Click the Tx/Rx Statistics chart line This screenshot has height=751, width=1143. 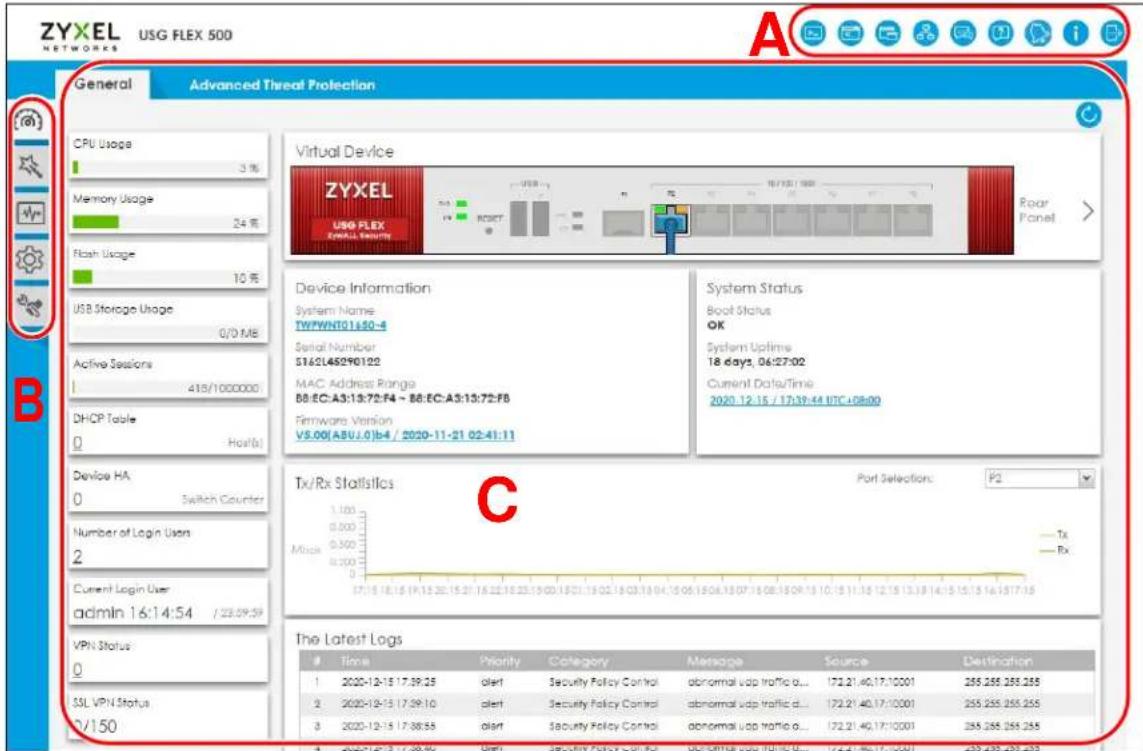point(696,575)
